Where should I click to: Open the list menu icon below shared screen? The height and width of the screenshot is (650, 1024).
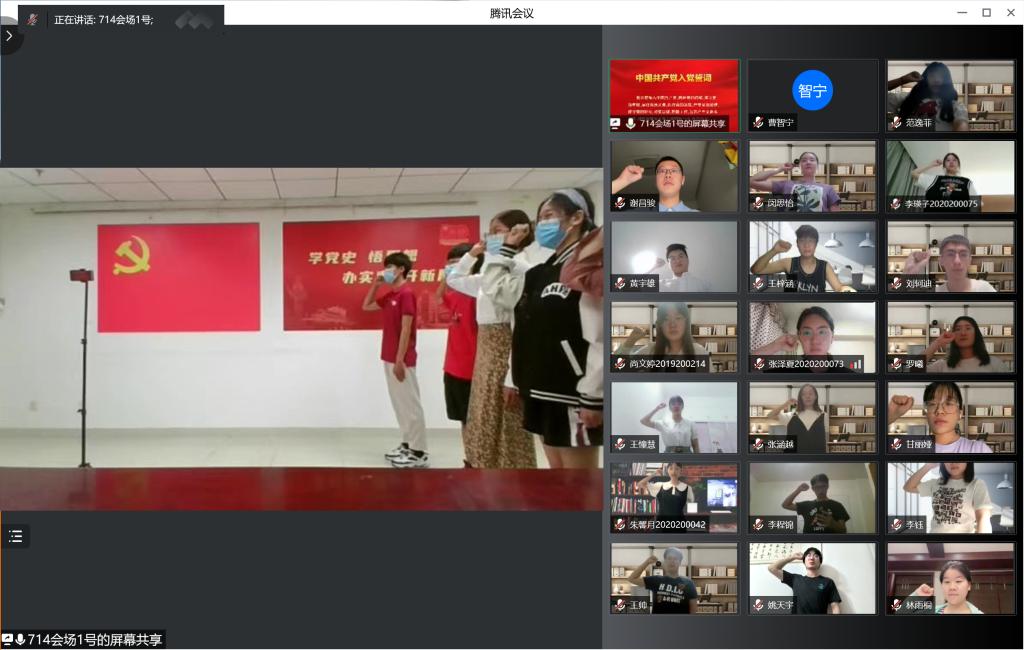[15, 536]
